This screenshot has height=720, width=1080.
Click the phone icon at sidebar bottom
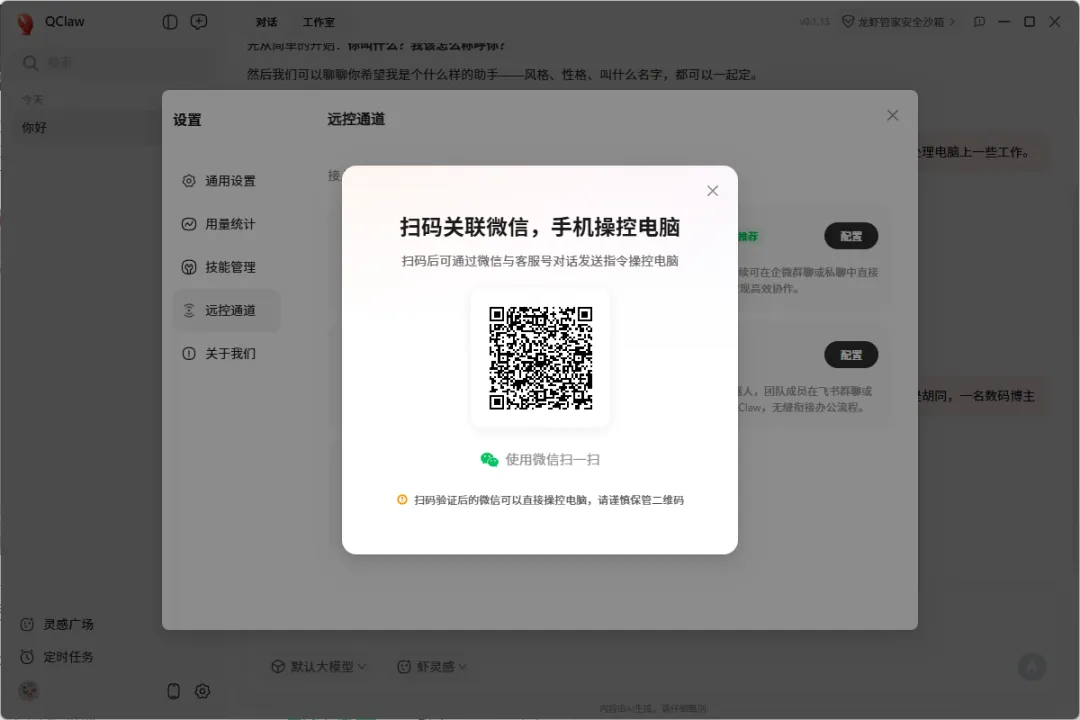(174, 691)
